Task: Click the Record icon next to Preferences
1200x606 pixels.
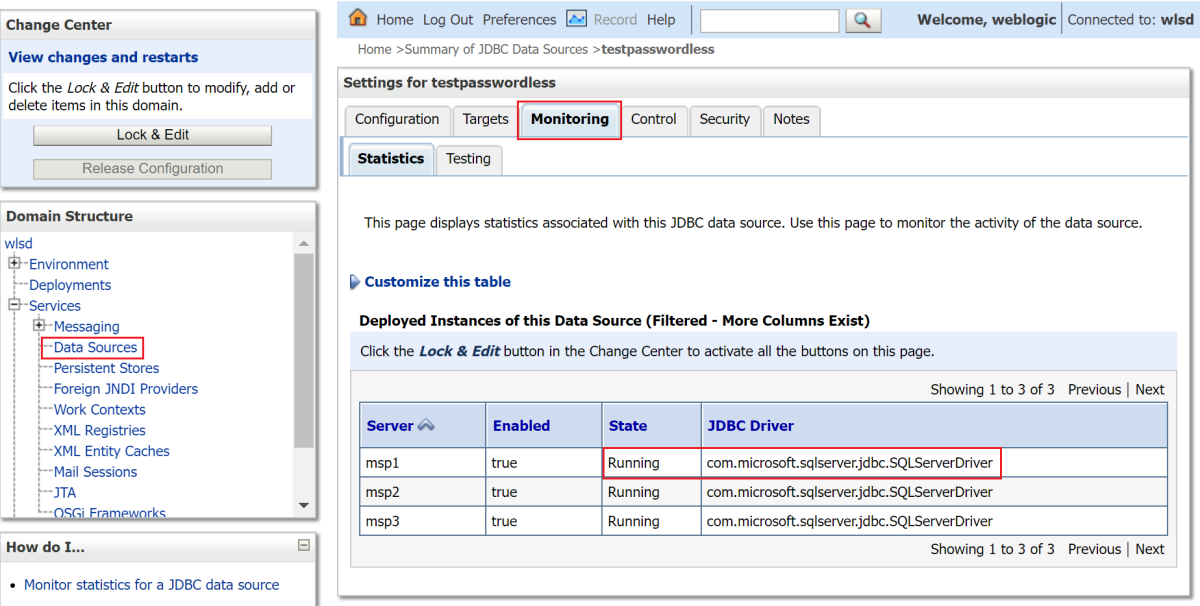Action: pos(575,18)
